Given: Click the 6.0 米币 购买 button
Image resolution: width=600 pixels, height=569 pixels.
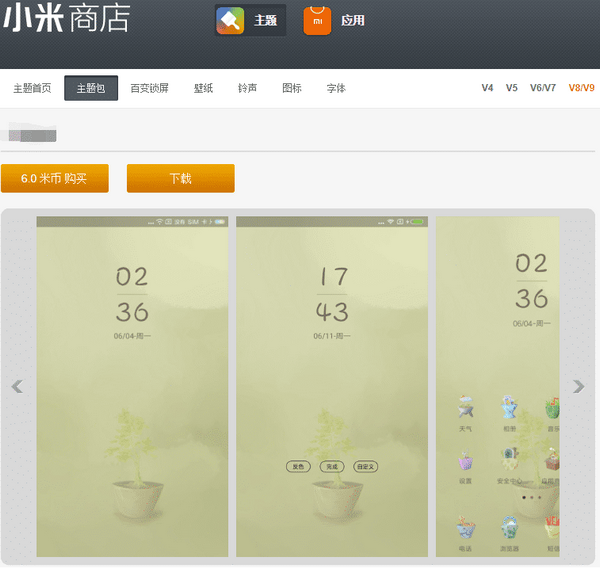Looking at the screenshot, I should 54,178.
